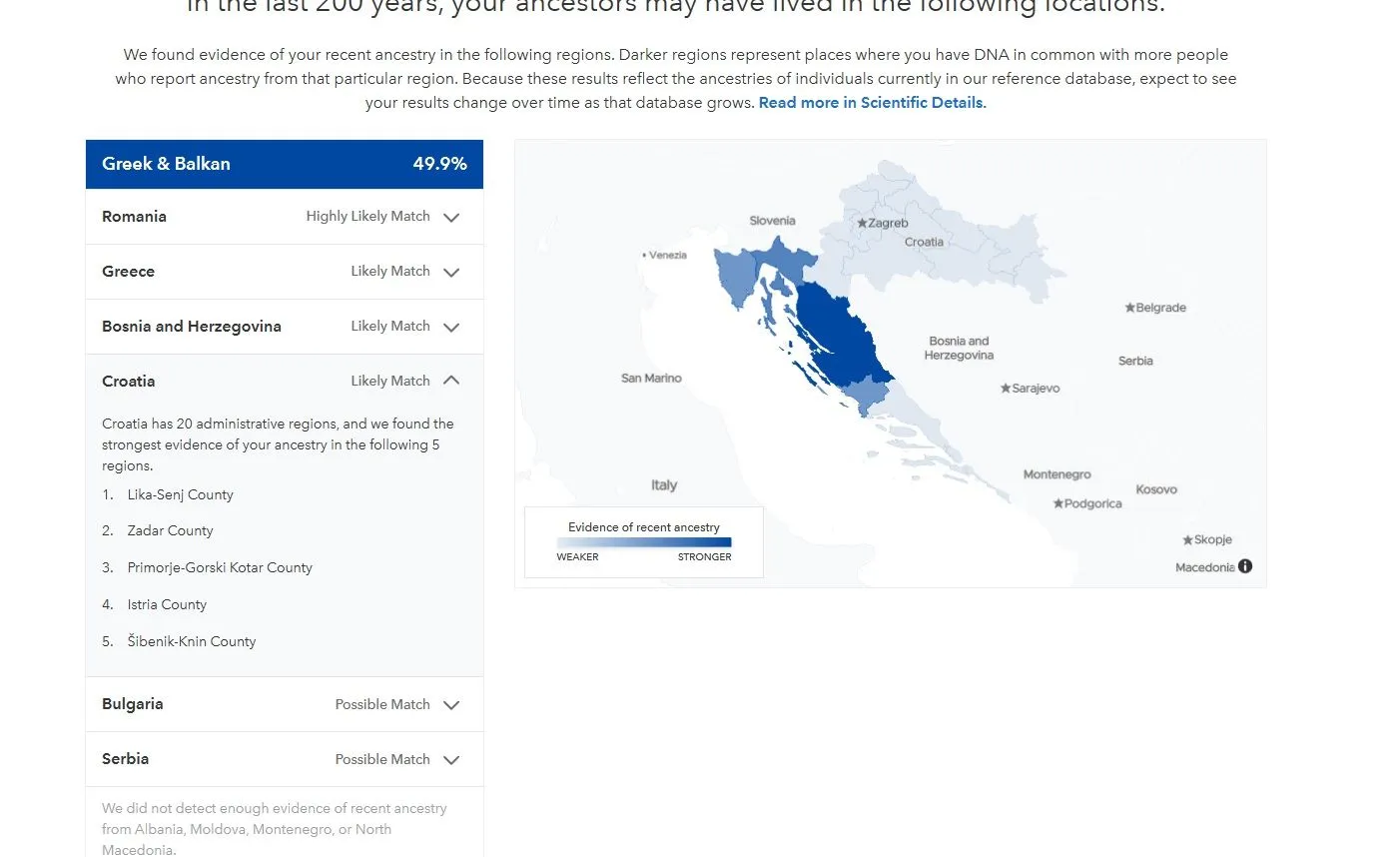Screen dimensions: 1400x857
Task: Click the Podgorica star marker
Action: click(x=1058, y=503)
